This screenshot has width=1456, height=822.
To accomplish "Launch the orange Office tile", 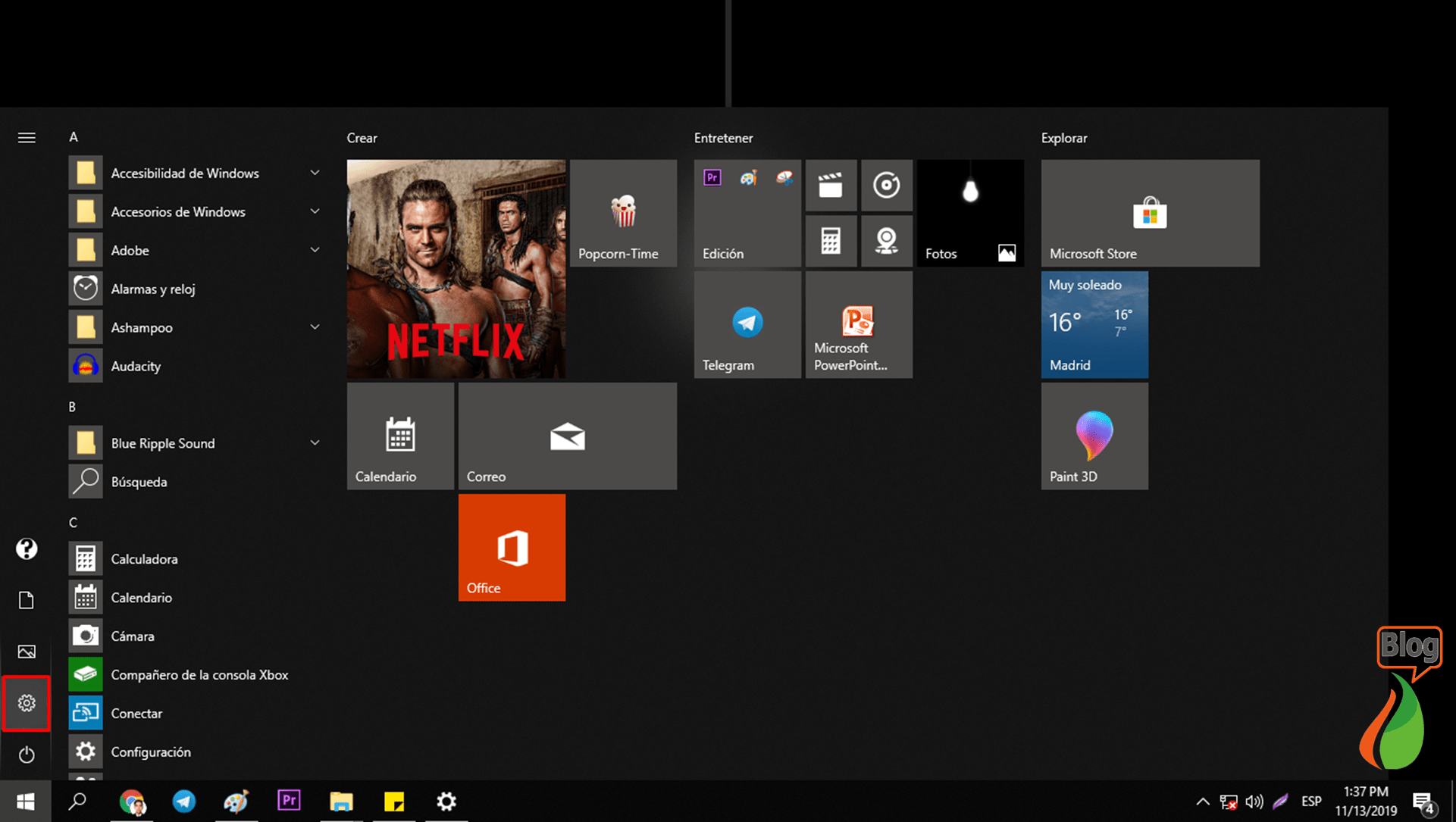I will tap(512, 547).
